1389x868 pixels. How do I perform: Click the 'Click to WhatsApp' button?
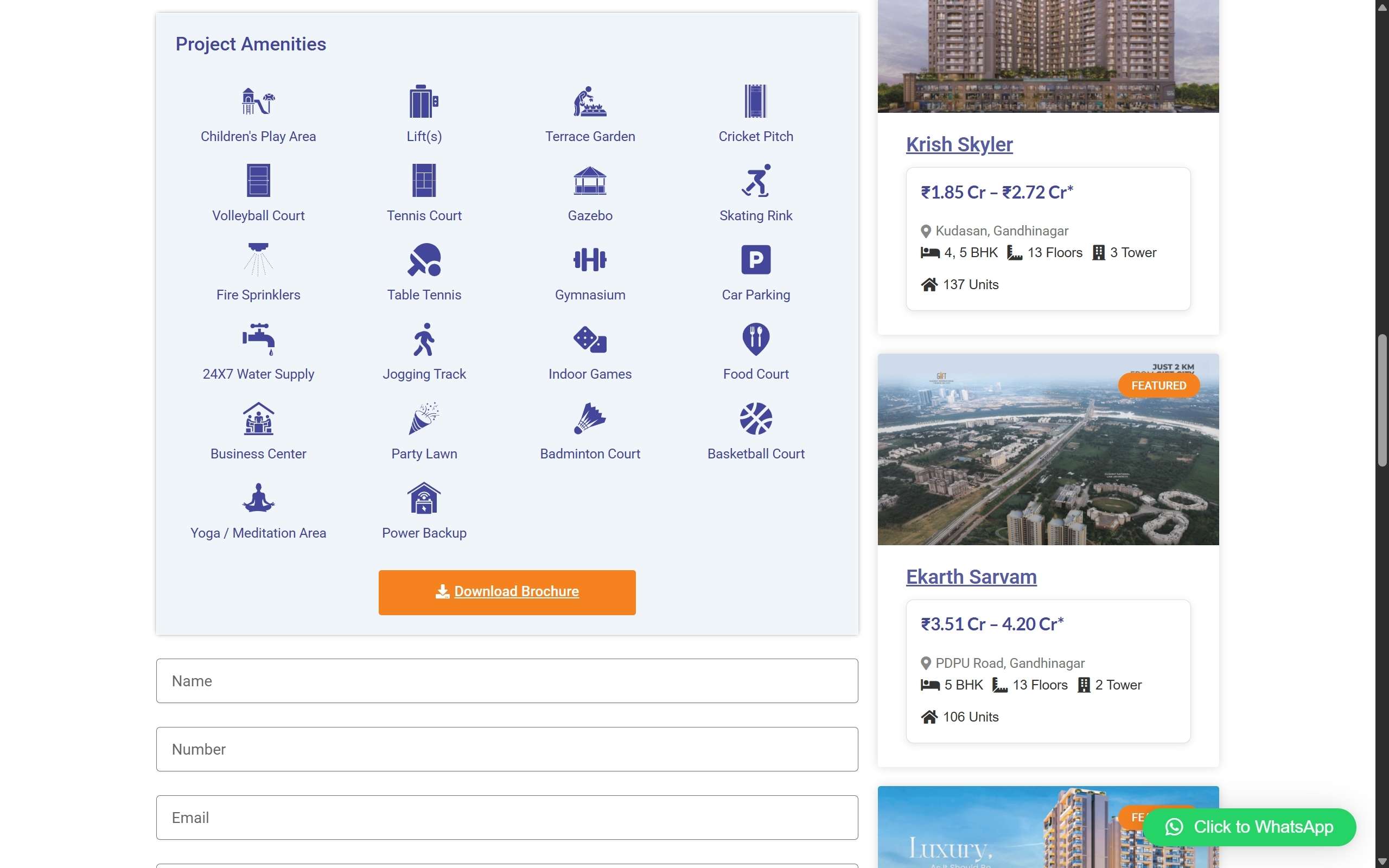click(x=1250, y=827)
